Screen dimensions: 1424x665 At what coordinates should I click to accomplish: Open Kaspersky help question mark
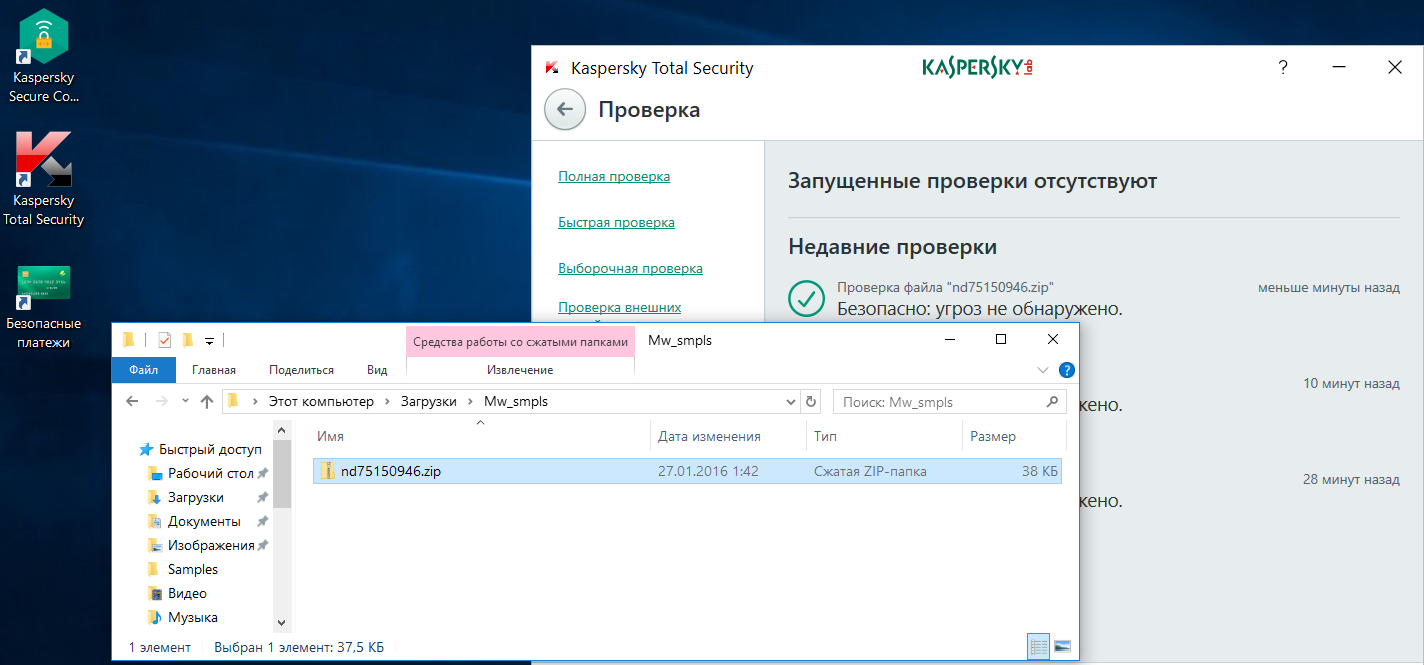tap(1283, 68)
